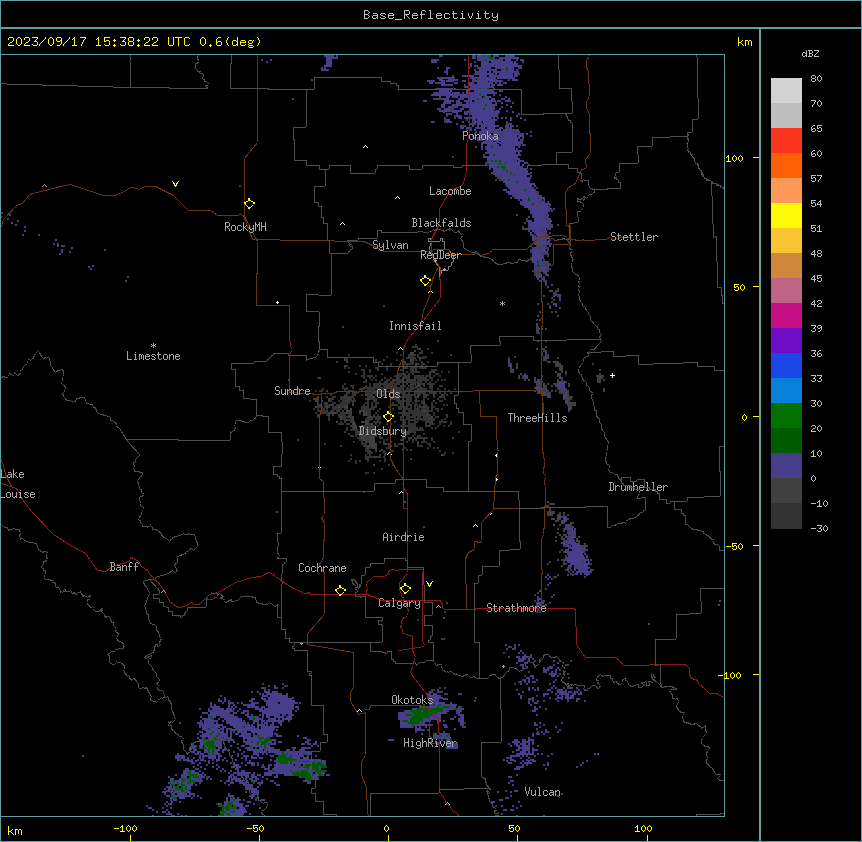This screenshot has height=842, width=862.
Task: Click the Stettler city label
Action: pyautogui.click(x=634, y=237)
